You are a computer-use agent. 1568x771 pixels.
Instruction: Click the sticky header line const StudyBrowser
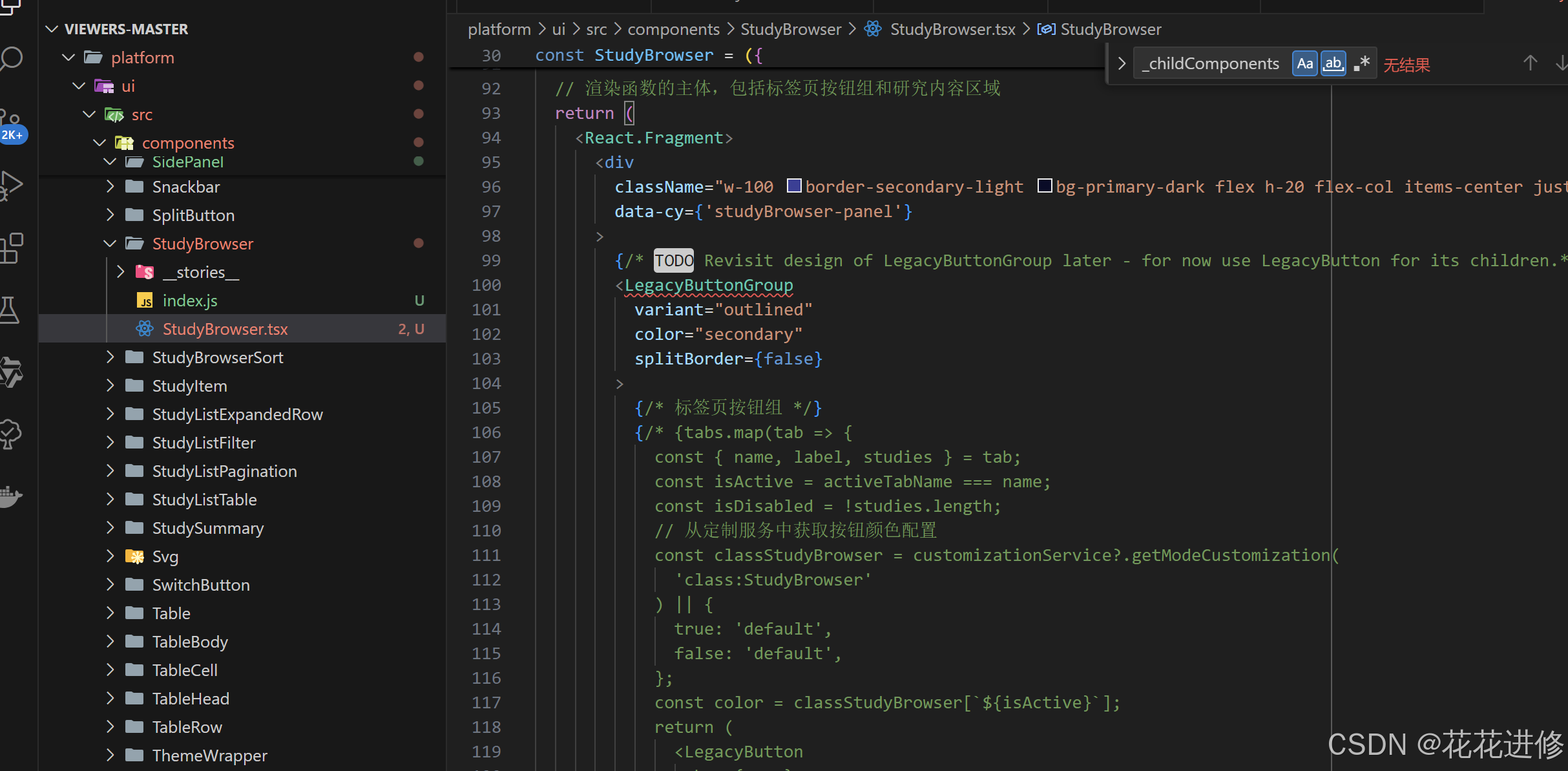pos(649,56)
